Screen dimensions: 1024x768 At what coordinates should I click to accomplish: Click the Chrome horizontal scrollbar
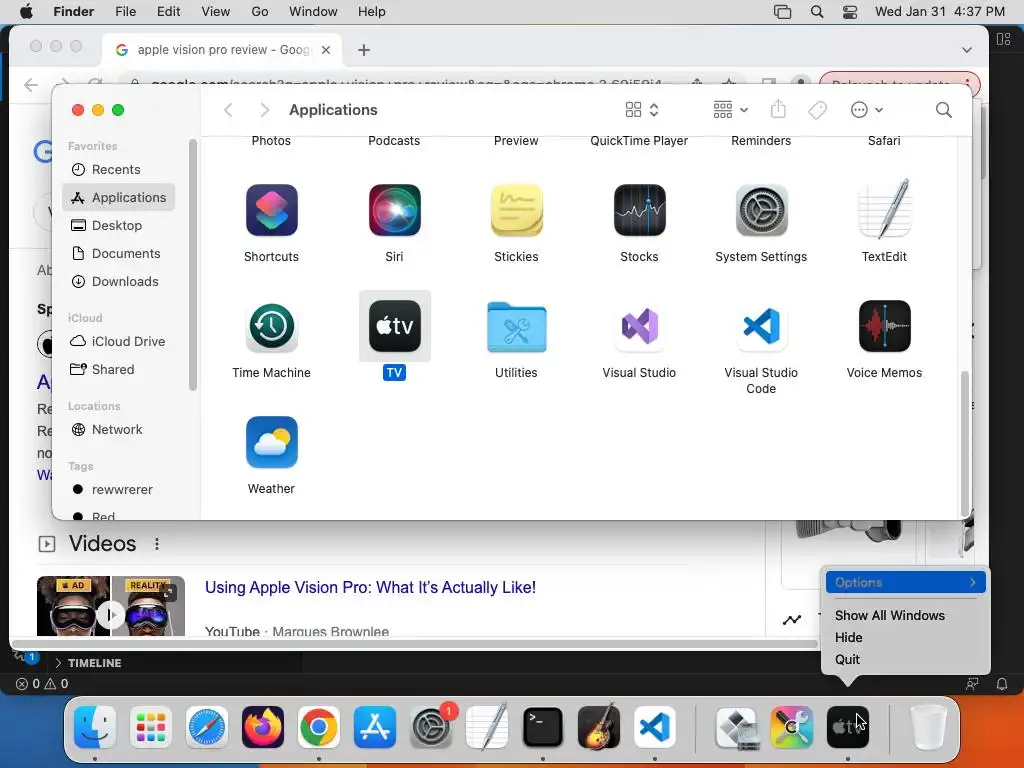click(415, 644)
